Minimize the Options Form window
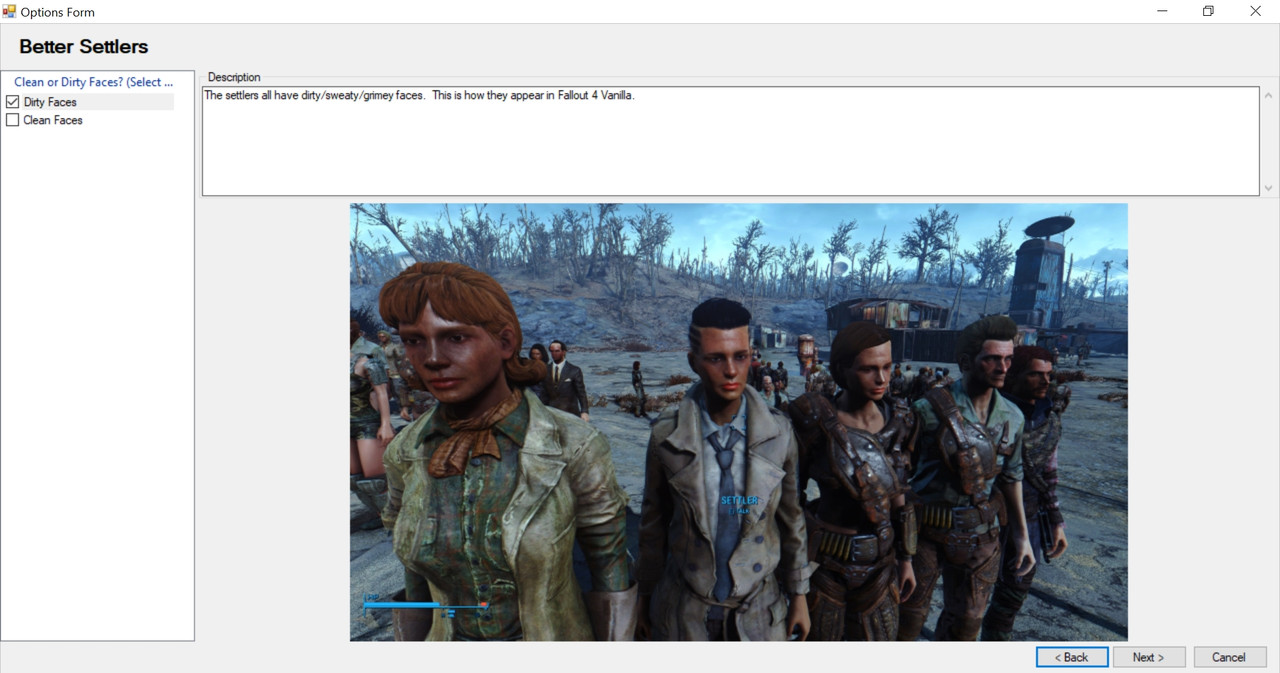 coord(1163,12)
